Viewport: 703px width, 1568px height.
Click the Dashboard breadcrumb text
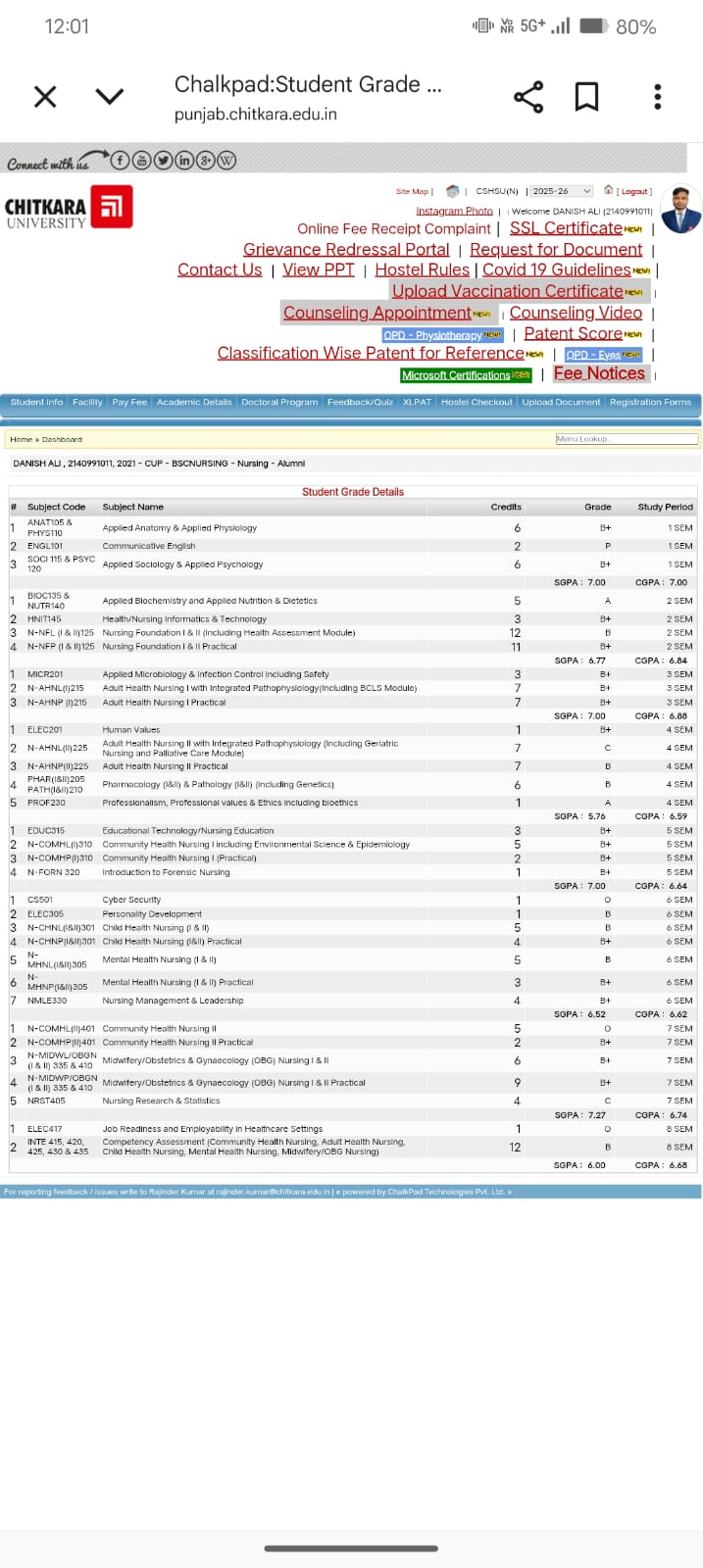(x=62, y=440)
